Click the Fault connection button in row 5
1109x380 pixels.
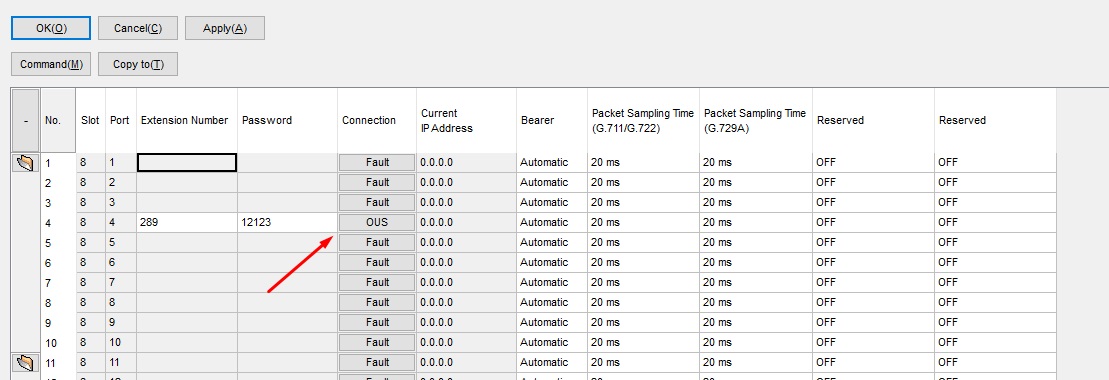(x=377, y=242)
